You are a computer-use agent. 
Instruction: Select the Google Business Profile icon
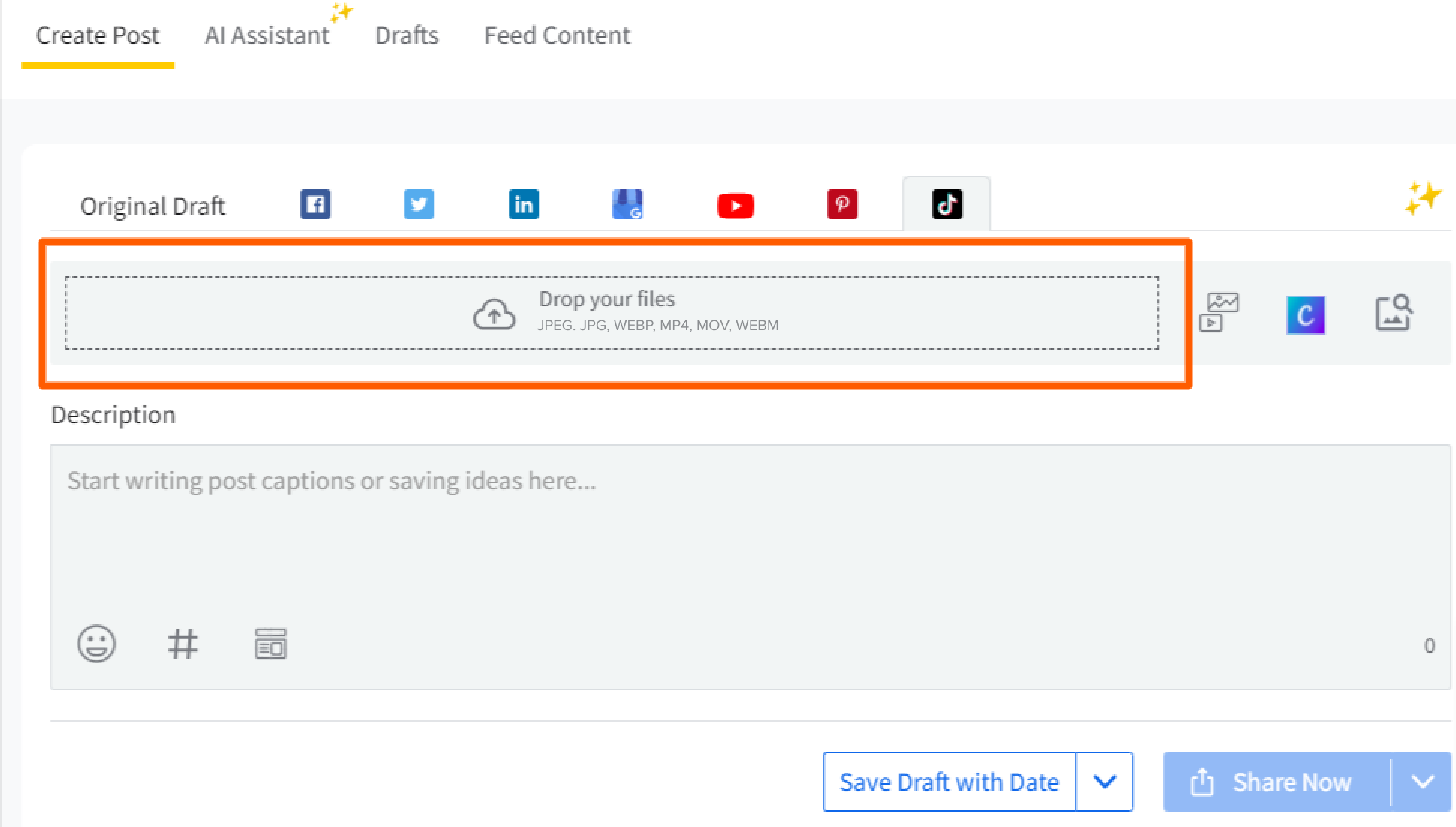pos(627,204)
